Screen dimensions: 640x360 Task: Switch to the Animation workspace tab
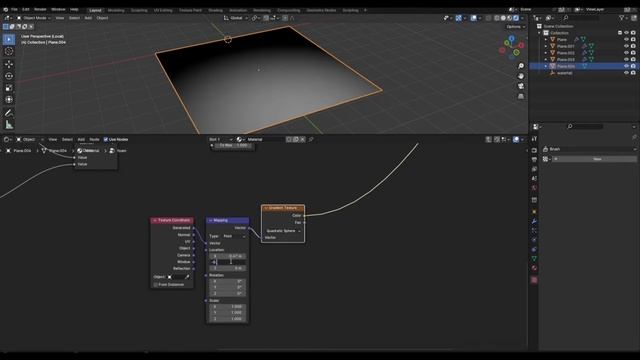point(238,10)
